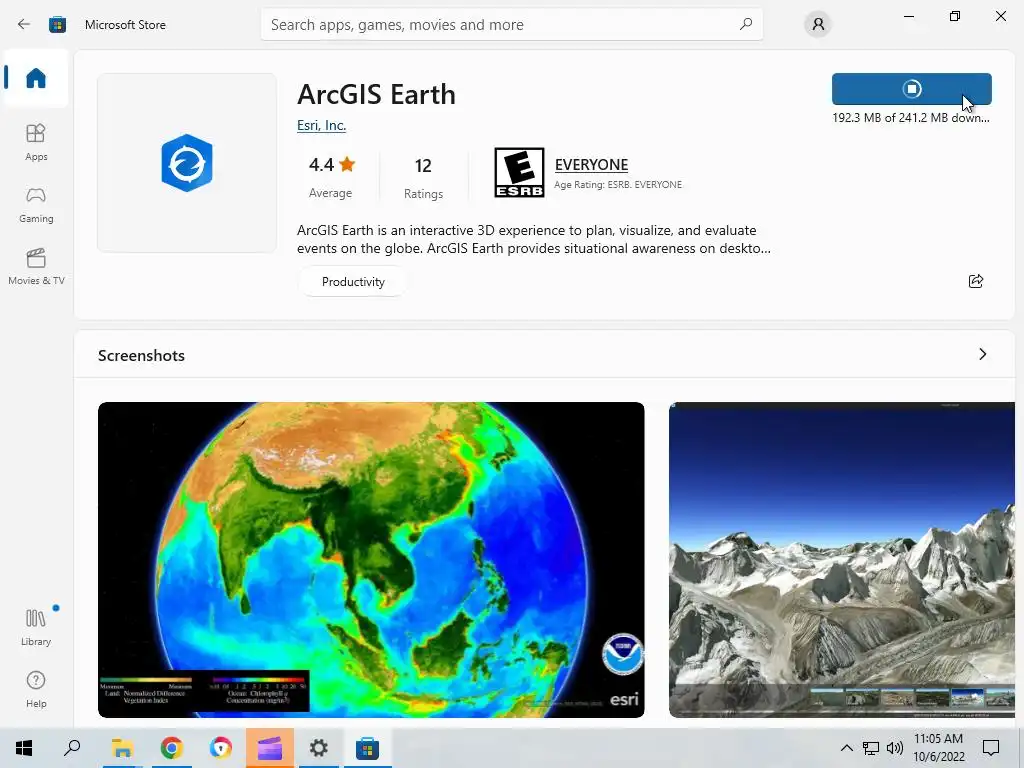Open the Library in sidebar

coord(36,627)
